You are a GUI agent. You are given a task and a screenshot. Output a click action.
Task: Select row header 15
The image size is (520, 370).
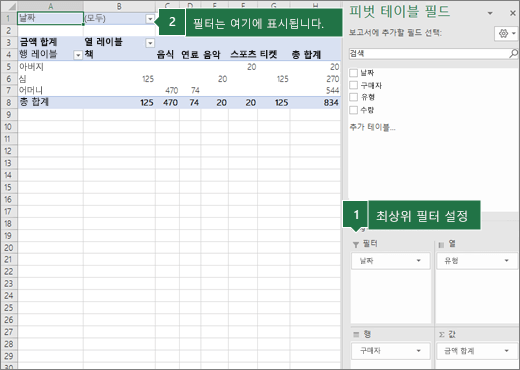click(9, 187)
